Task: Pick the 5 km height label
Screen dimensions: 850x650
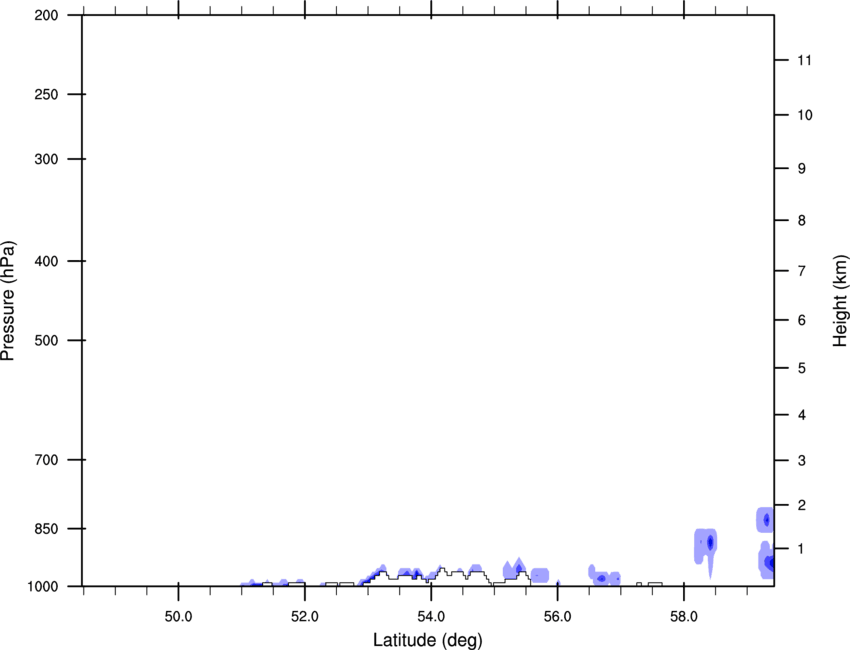Action: click(802, 369)
